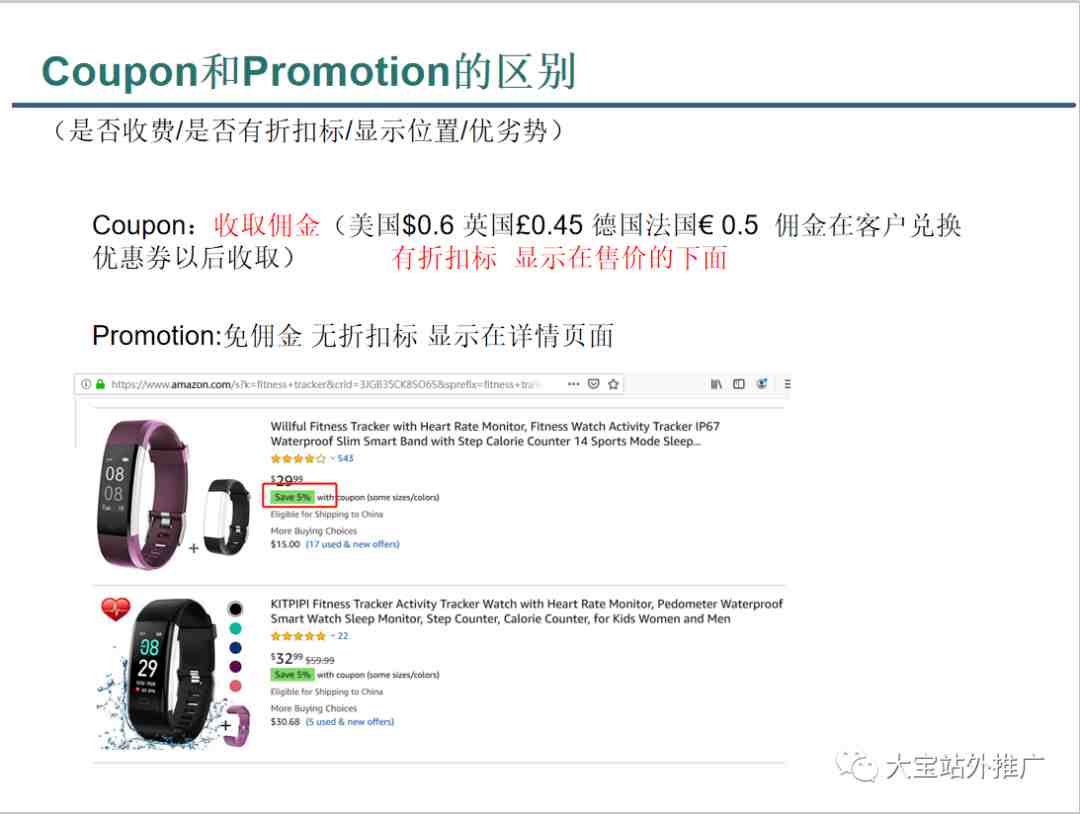Viewport: 1080px width, 814px height.
Task: Click the Firefox account avatar icon
Action: tap(762, 384)
